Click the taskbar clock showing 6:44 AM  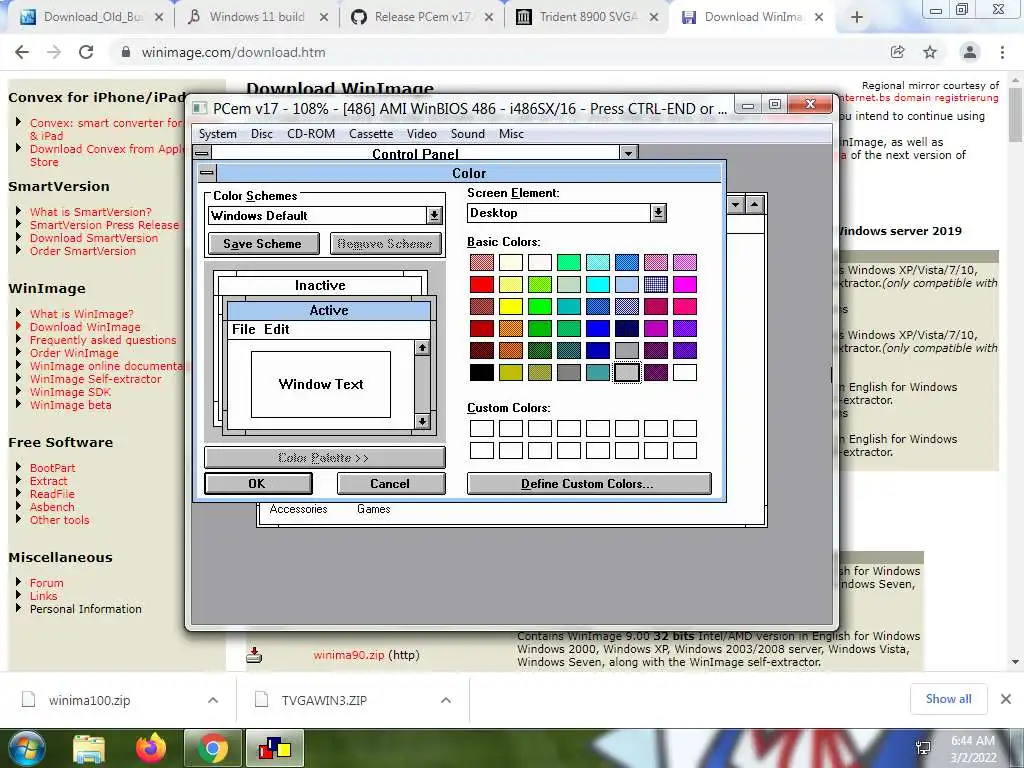tap(973, 749)
